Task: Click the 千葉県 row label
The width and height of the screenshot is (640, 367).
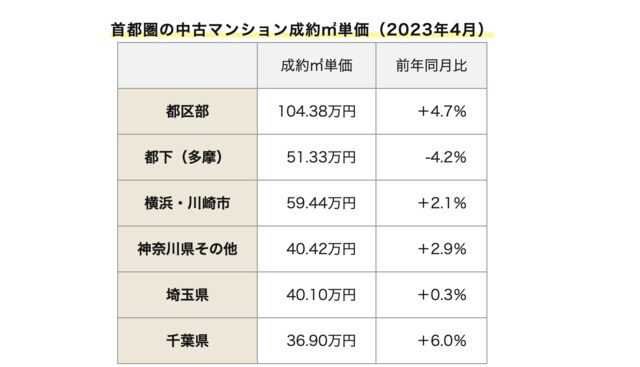Action: 187,340
